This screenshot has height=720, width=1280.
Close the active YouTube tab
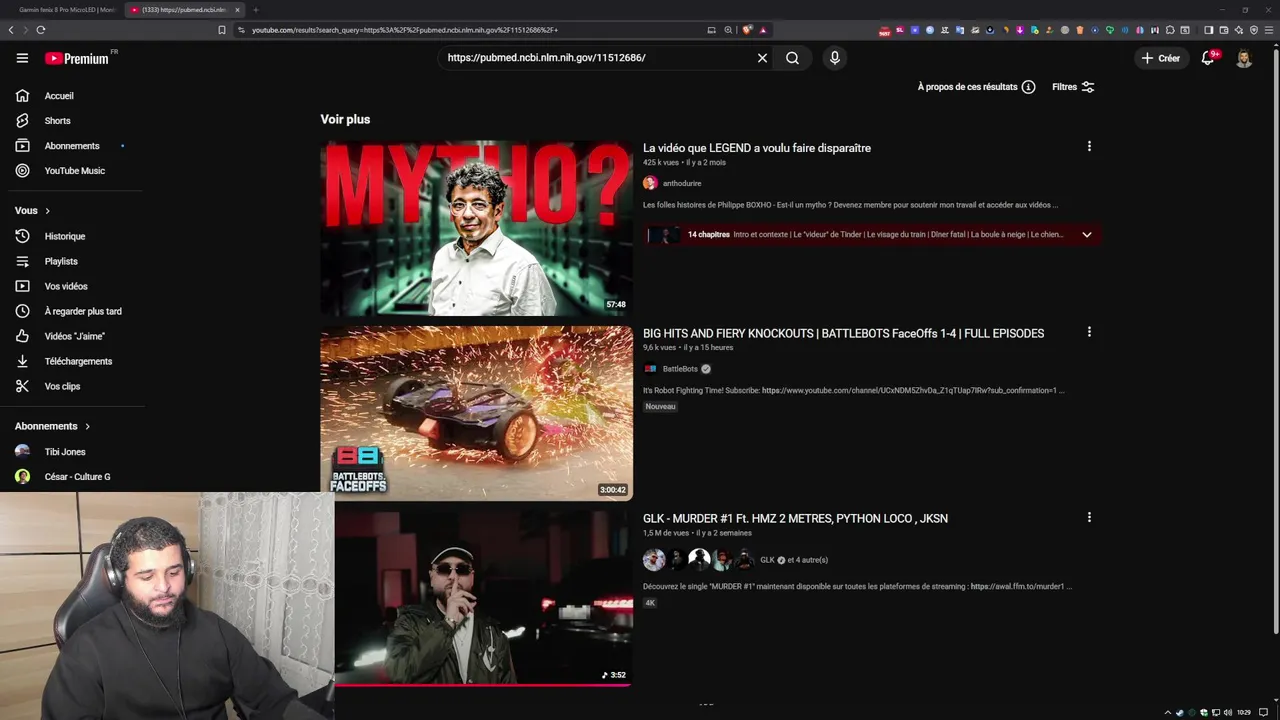(x=237, y=10)
